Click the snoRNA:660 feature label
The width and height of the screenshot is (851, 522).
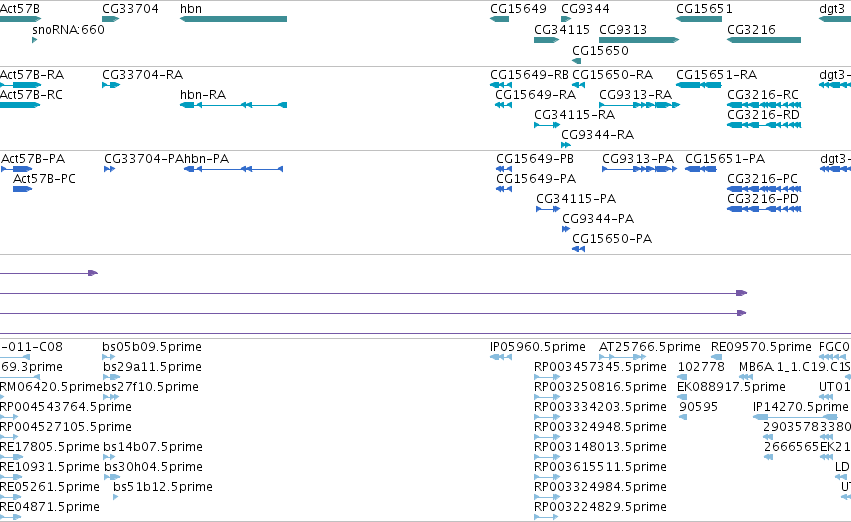point(68,29)
